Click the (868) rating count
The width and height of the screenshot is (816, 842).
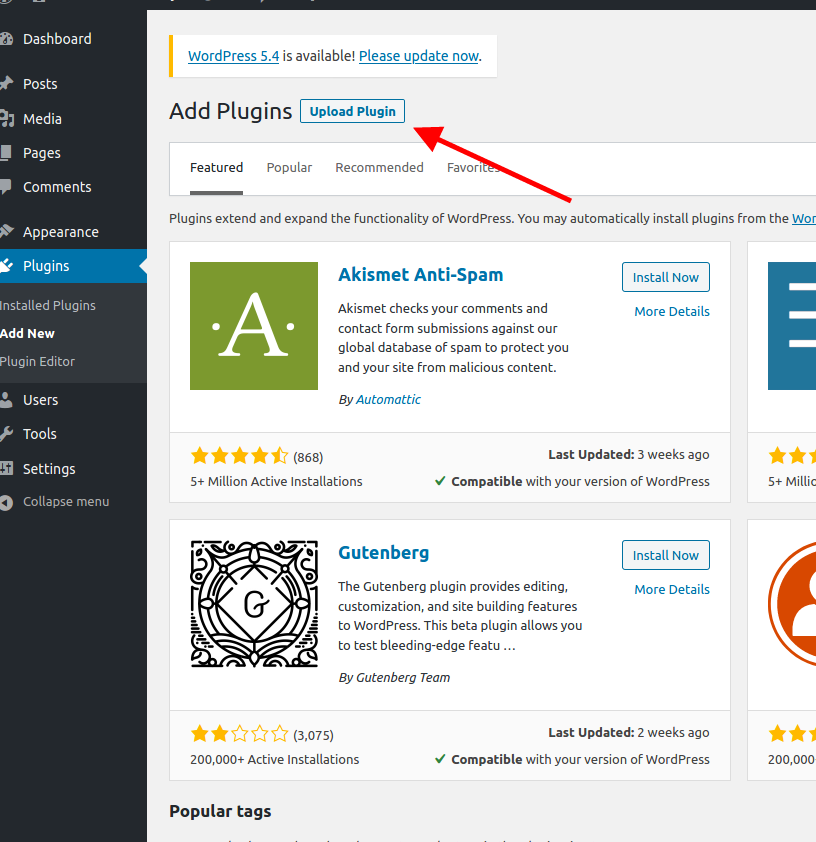point(308,458)
